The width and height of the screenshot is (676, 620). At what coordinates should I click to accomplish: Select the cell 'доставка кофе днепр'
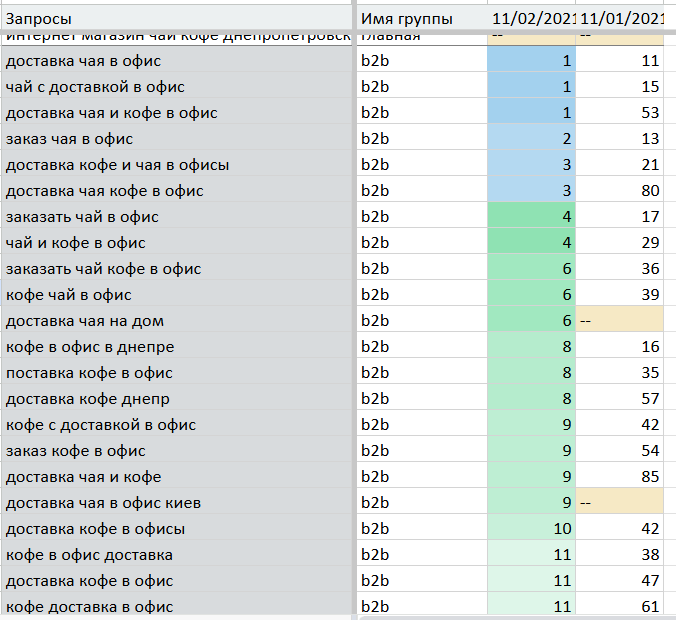coord(177,399)
